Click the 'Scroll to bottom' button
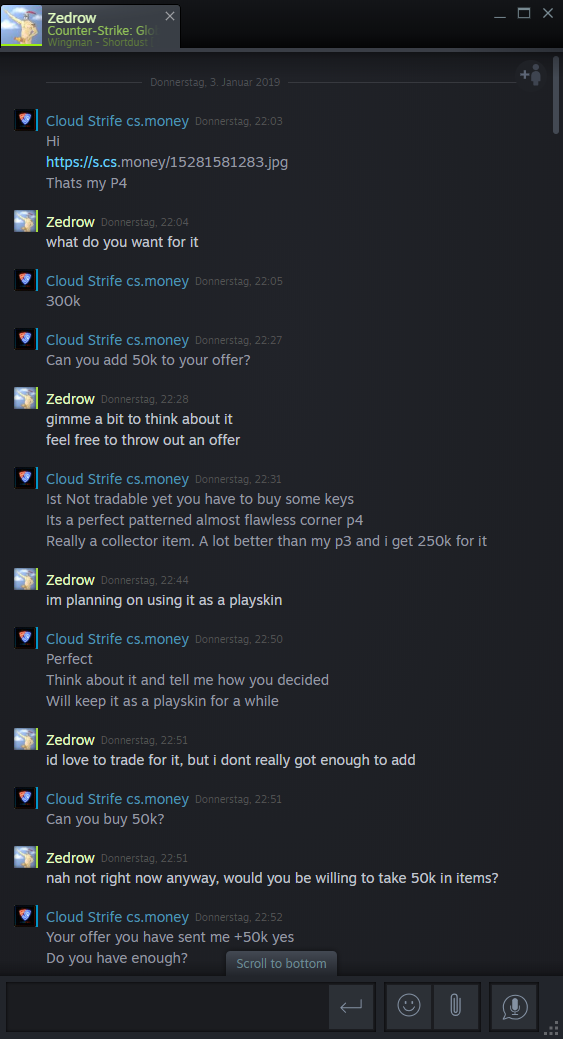563x1039 pixels. click(x=282, y=963)
